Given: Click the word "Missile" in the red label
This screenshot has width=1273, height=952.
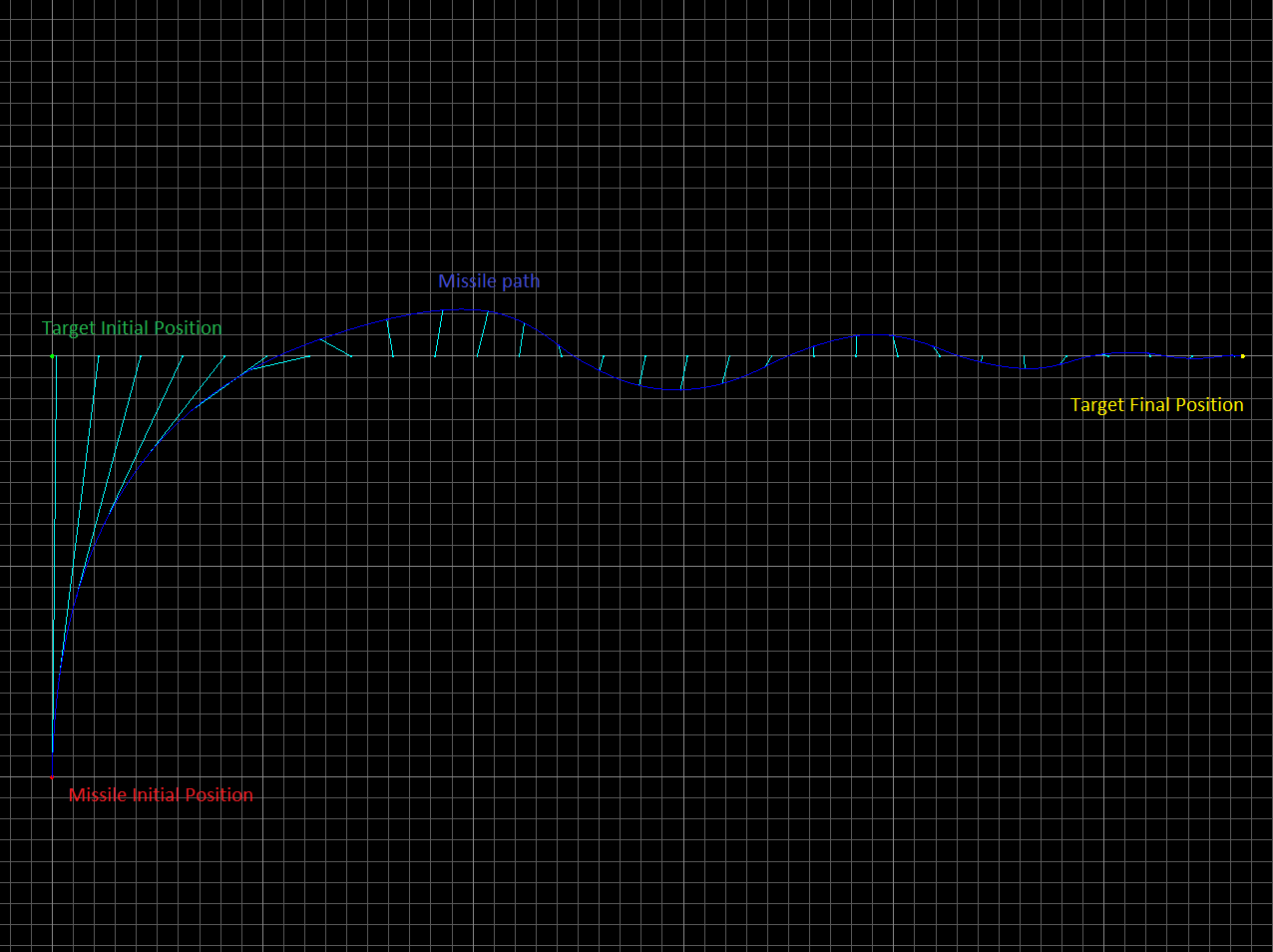Looking at the screenshot, I should (x=97, y=795).
